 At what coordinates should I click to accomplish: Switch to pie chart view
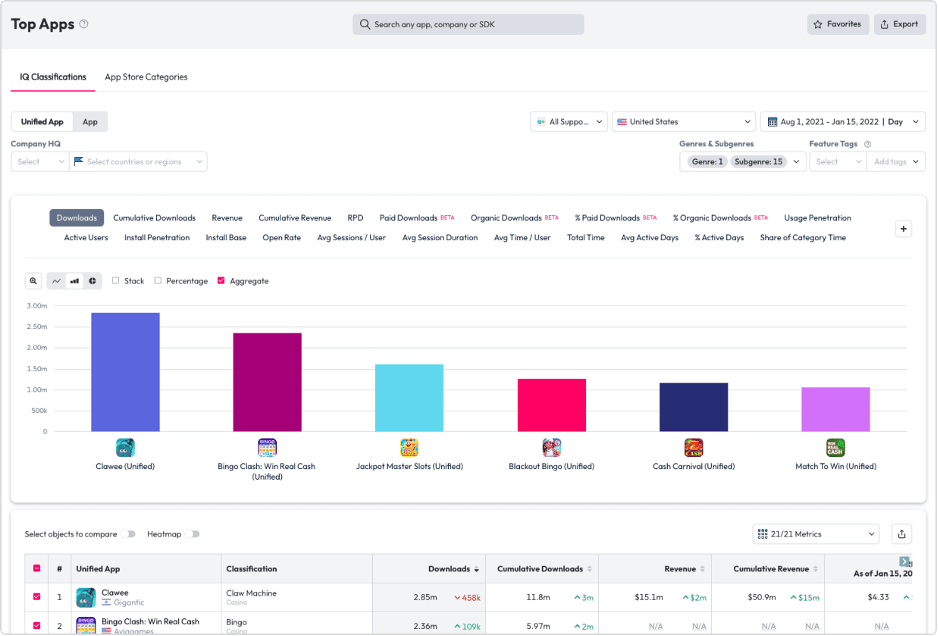click(92, 281)
